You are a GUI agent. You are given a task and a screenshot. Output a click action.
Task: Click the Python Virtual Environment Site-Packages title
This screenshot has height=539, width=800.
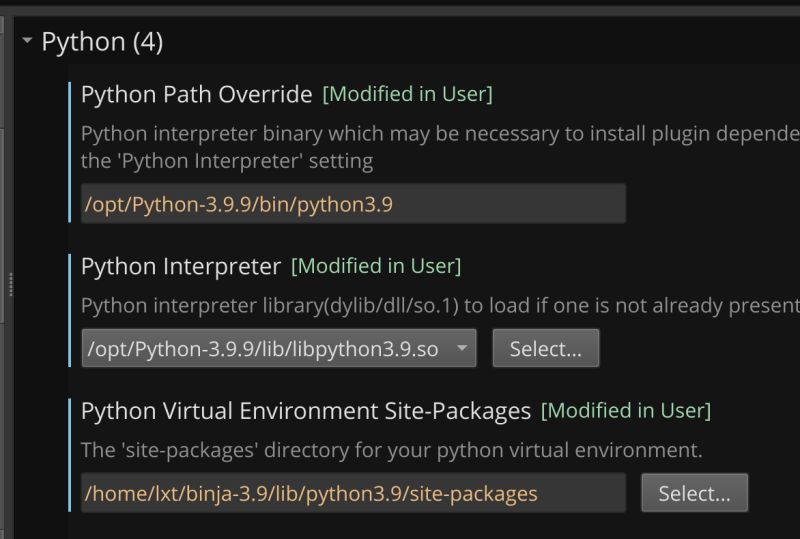[305, 410]
